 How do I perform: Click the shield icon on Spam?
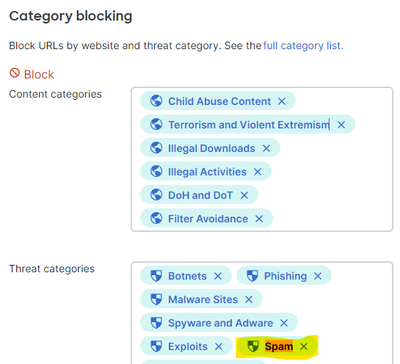[253, 346]
